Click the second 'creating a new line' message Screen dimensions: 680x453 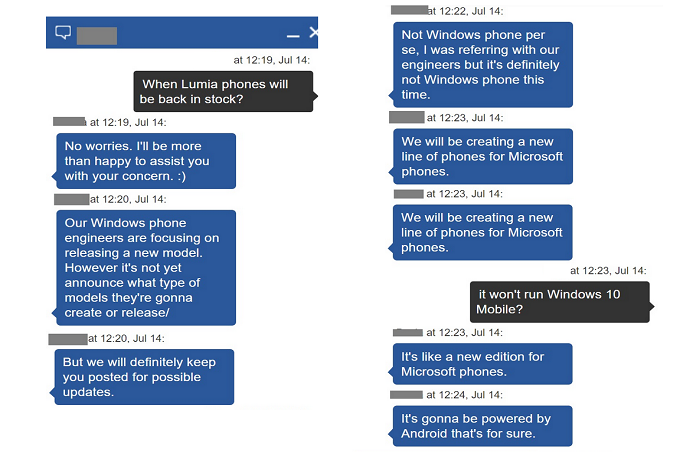[x=479, y=232]
